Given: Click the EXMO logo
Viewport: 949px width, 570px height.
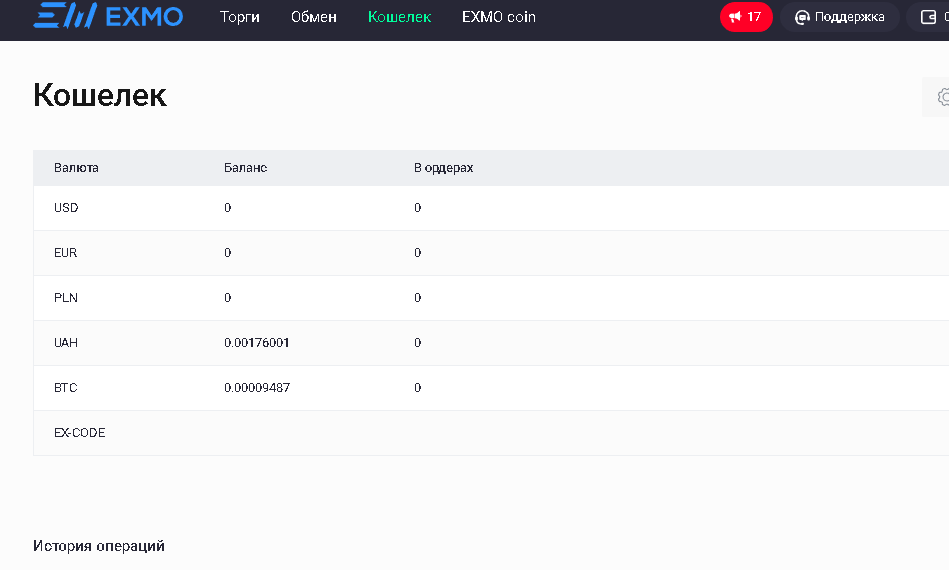Looking at the screenshot, I should click(108, 17).
